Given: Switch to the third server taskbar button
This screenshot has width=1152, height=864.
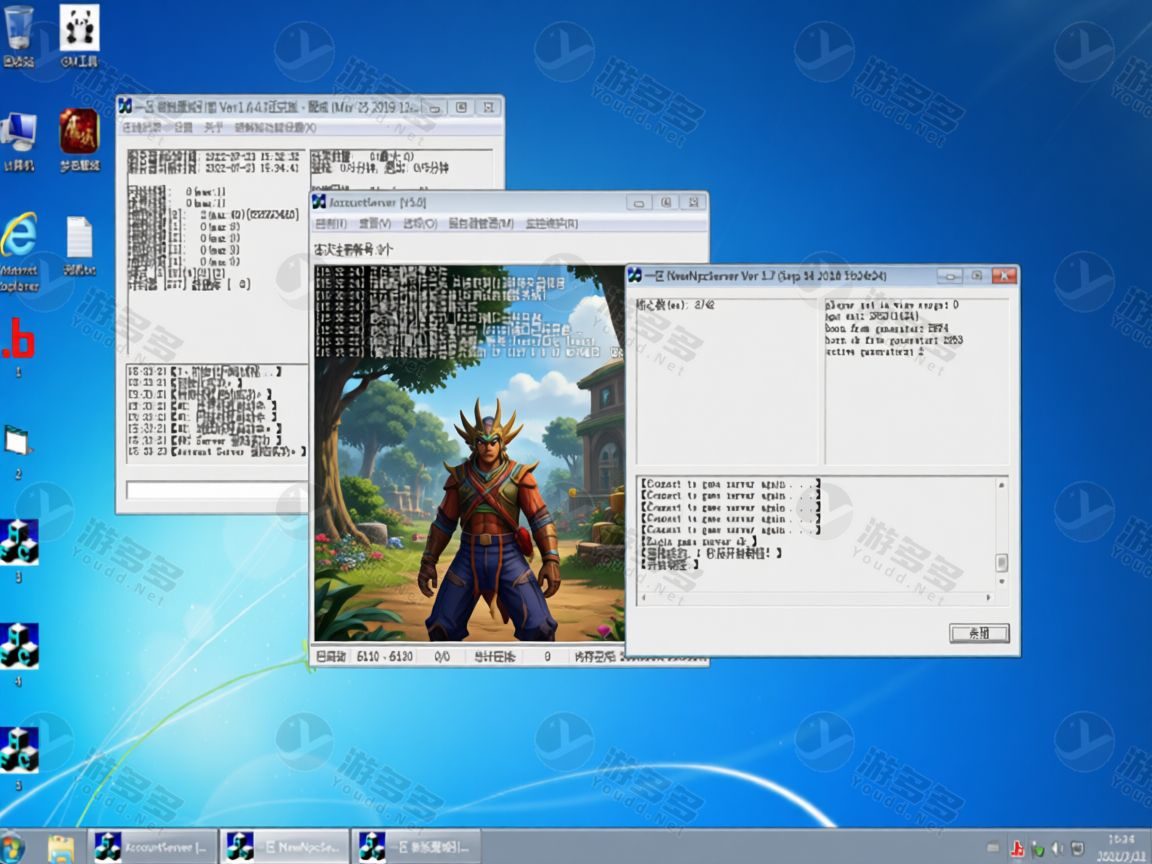Looking at the screenshot, I should tap(417, 847).
